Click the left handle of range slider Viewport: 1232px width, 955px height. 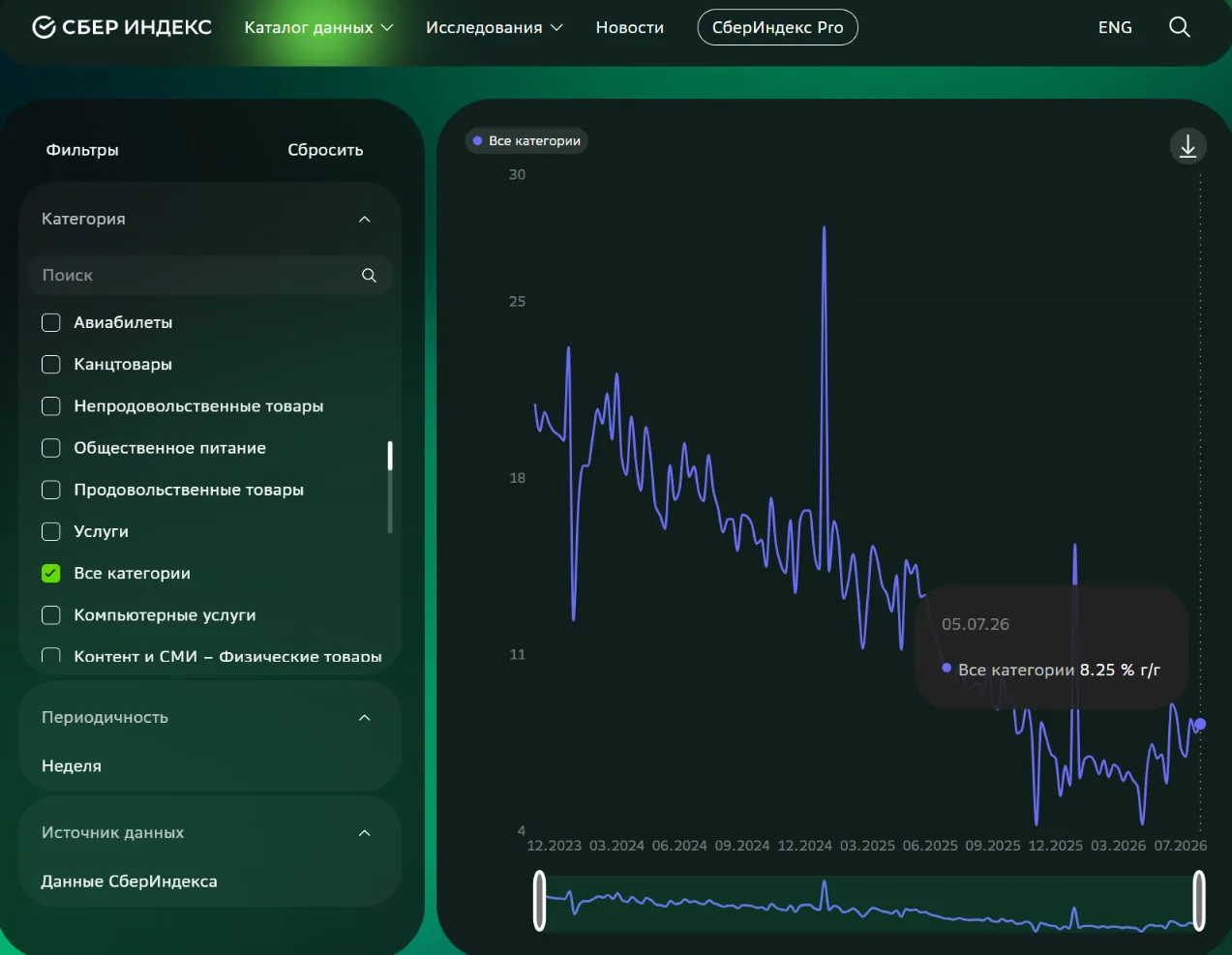[x=540, y=901]
